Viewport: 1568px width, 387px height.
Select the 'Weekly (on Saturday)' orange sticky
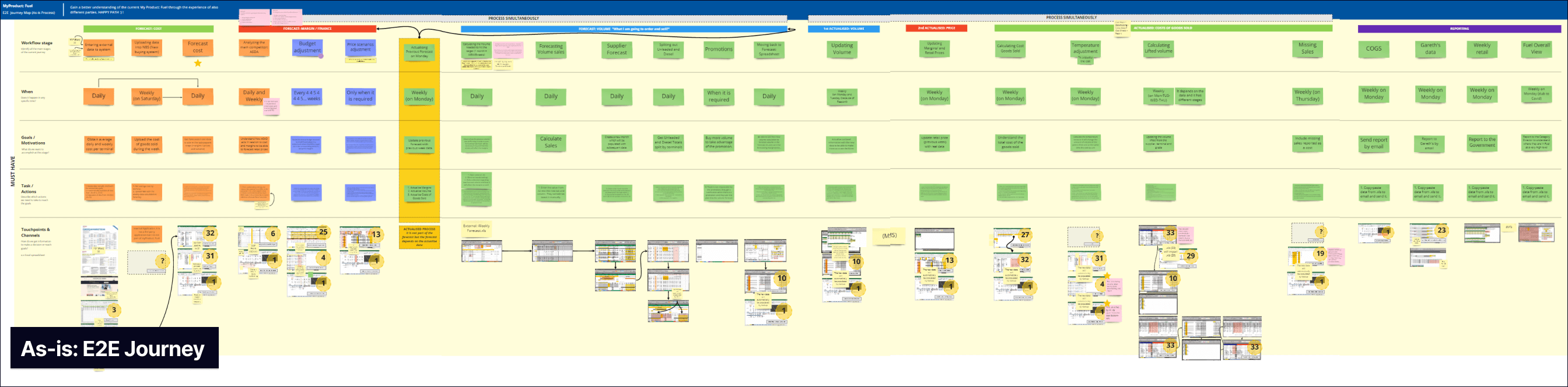click(x=146, y=96)
